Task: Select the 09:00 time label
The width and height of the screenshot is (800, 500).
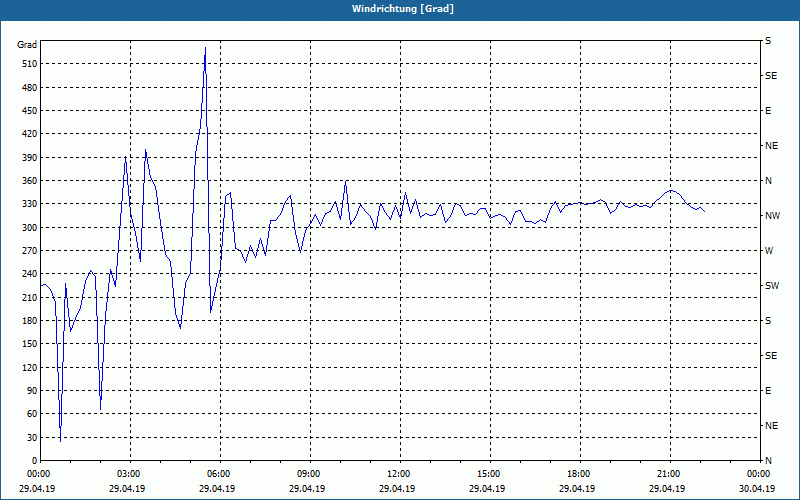Action: [310, 474]
